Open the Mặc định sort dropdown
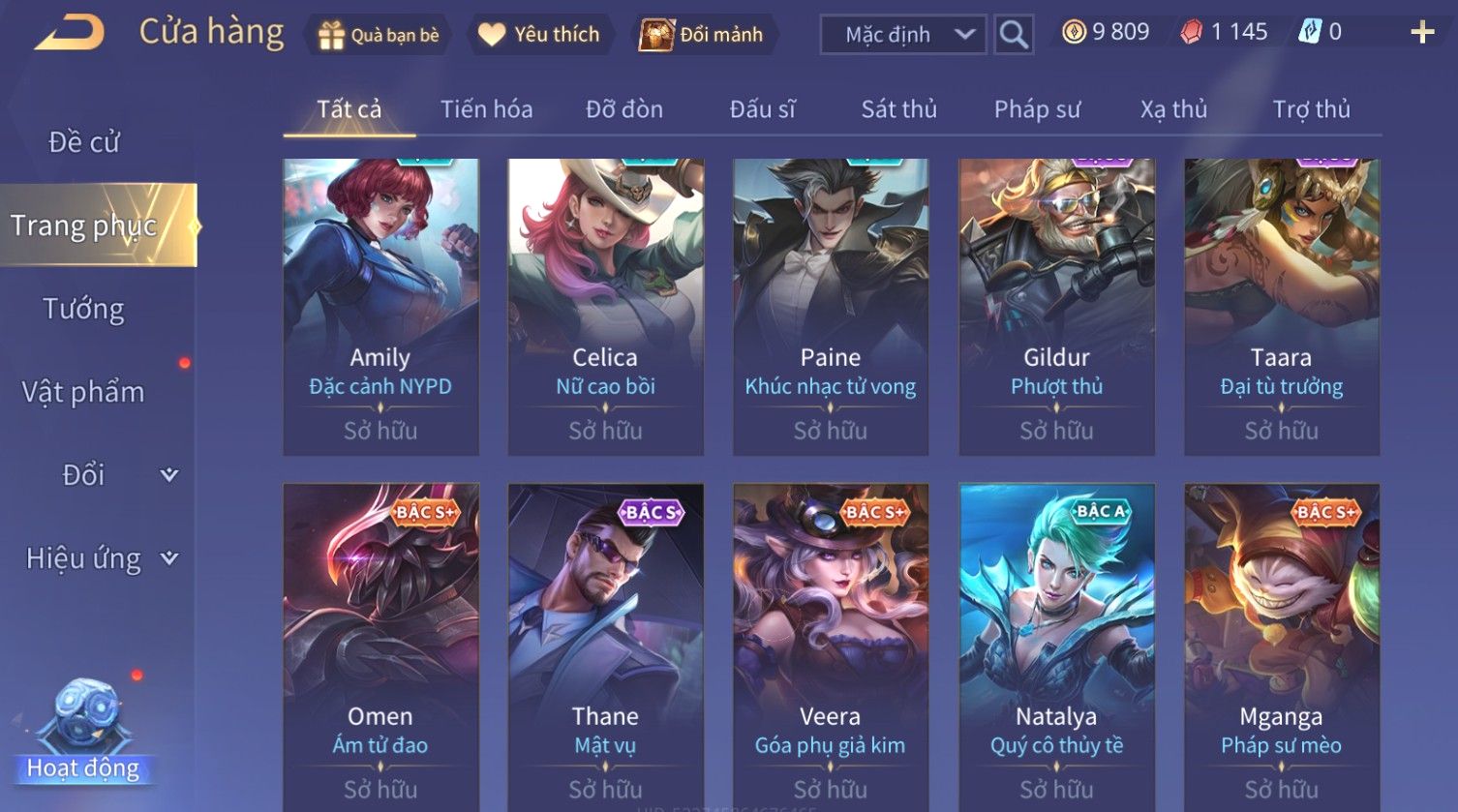This screenshot has height=812, width=1458. coord(903,35)
